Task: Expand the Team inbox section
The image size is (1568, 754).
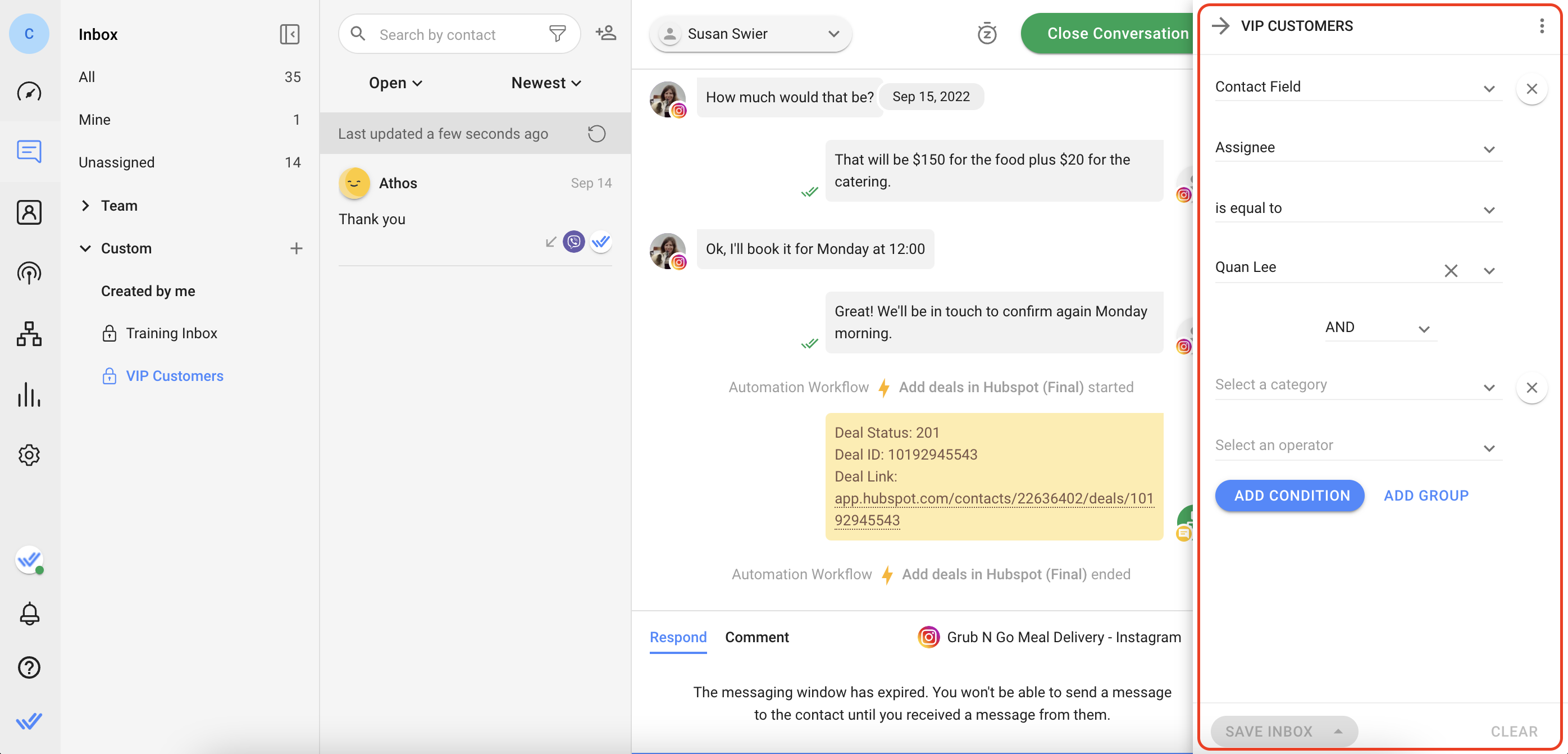Action: (86, 206)
